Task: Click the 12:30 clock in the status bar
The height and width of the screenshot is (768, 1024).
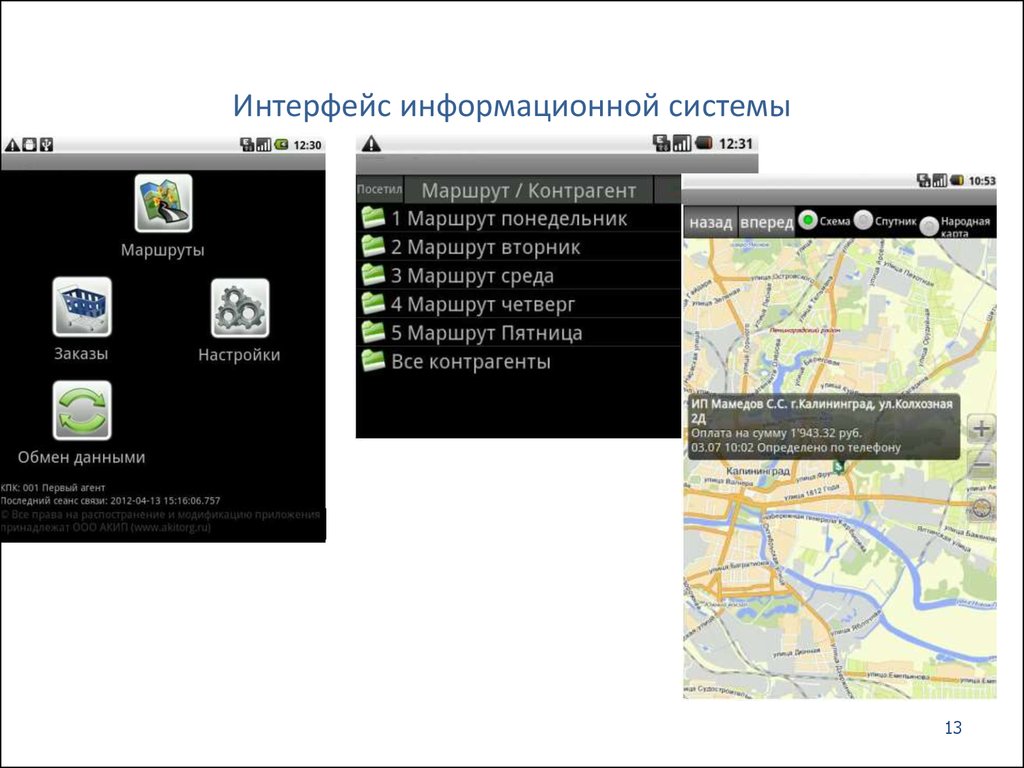Action: [x=307, y=145]
